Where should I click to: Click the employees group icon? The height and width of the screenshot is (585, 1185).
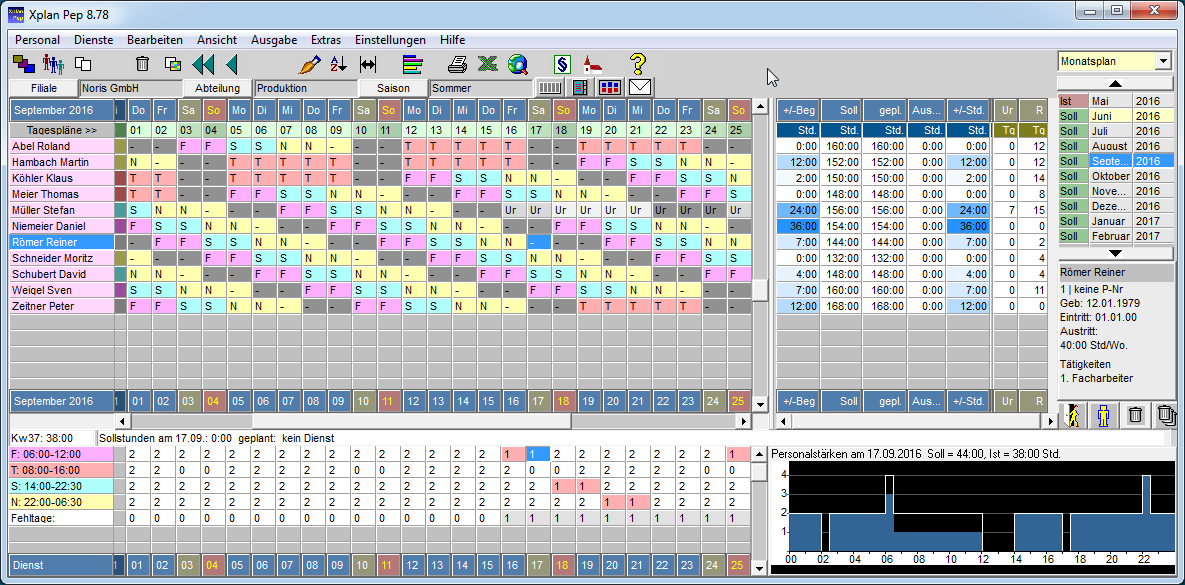click(x=52, y=64)
